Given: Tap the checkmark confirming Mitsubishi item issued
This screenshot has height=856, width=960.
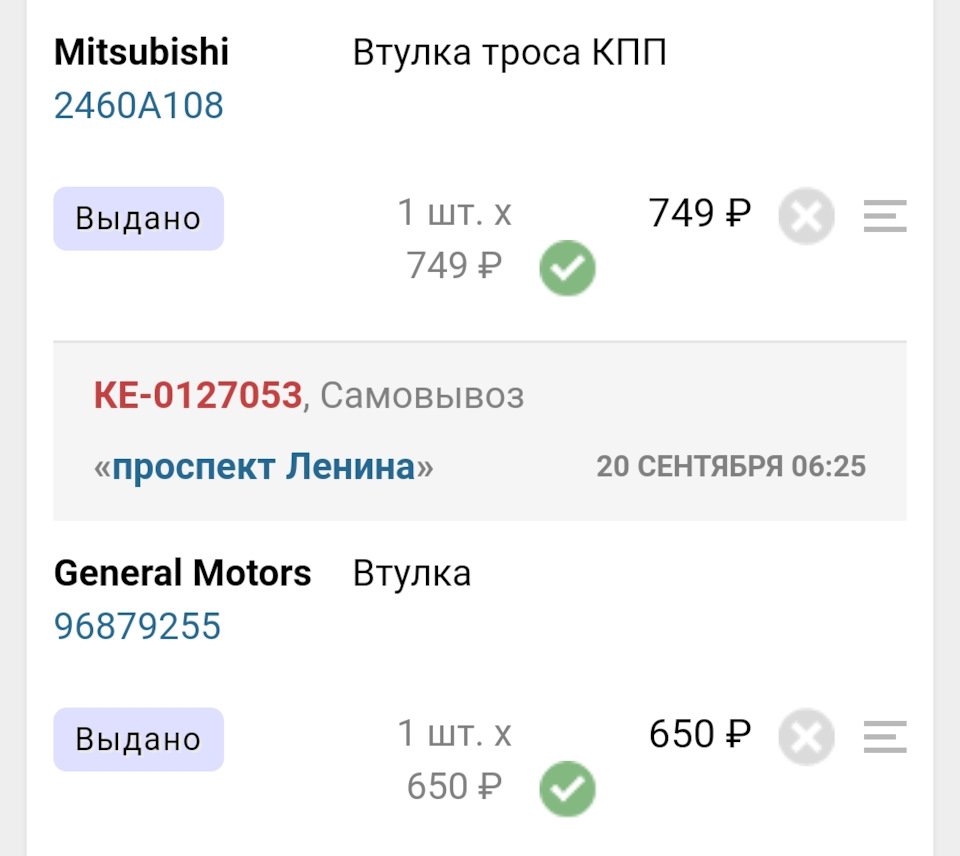Looking at the screenshot, I should click(567, 266).
